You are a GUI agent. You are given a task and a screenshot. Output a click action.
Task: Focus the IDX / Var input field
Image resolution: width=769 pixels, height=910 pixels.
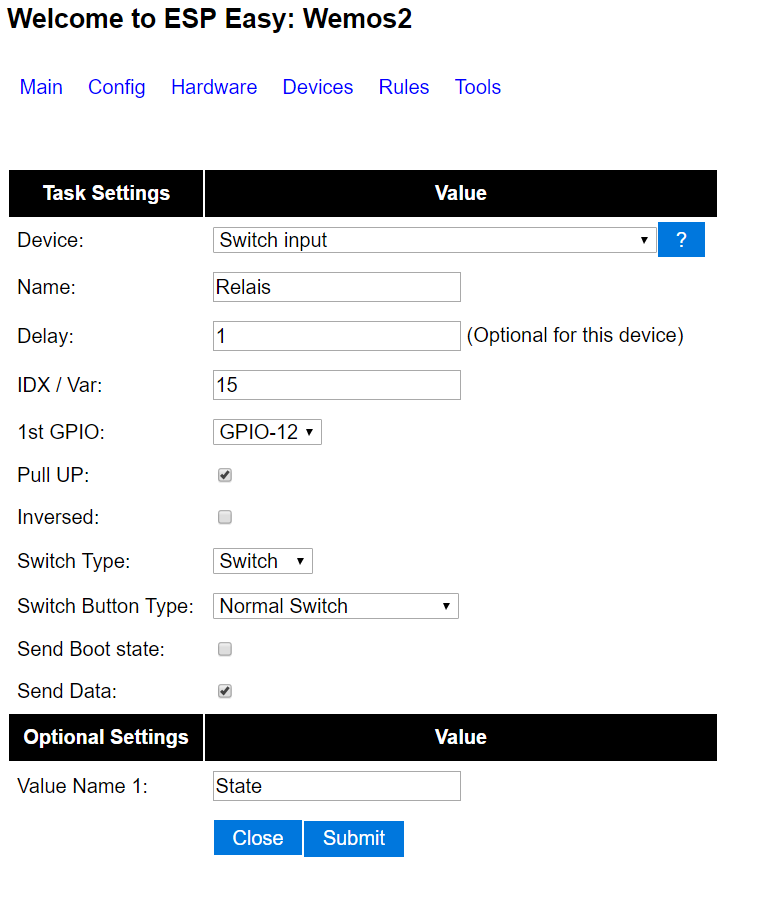[x=337, y=385]
